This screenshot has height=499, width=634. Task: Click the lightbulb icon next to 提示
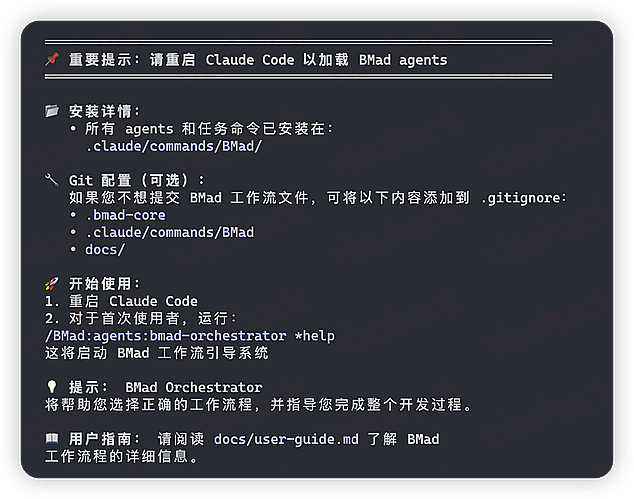point(52,387)
